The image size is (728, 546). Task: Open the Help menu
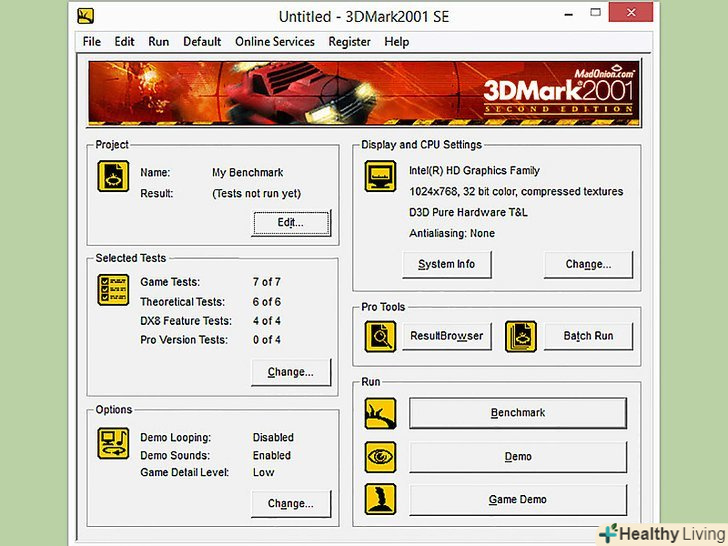coord(397,42)
